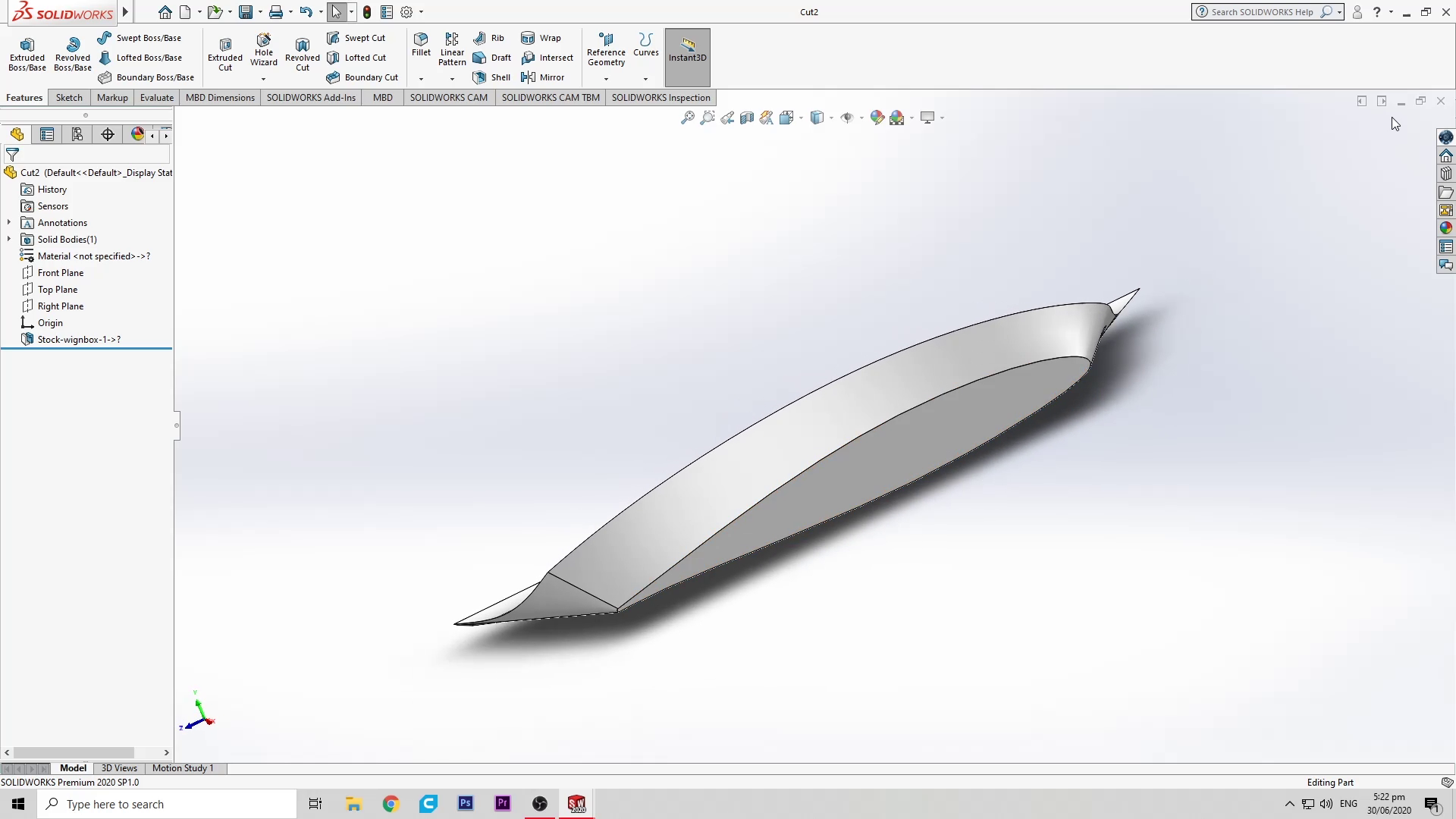Open ConfigurationManager tab icon
Screen dimensions: 1456x819
pos(77,134)
